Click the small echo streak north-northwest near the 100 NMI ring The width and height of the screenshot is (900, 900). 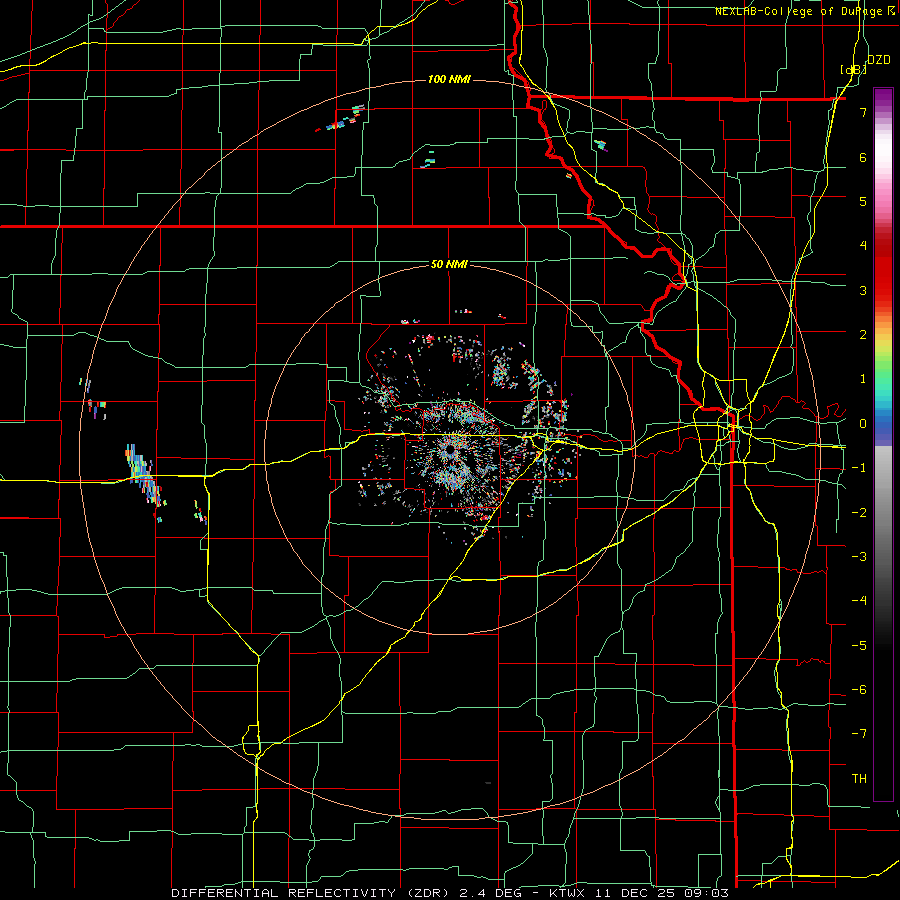(341, 119)
